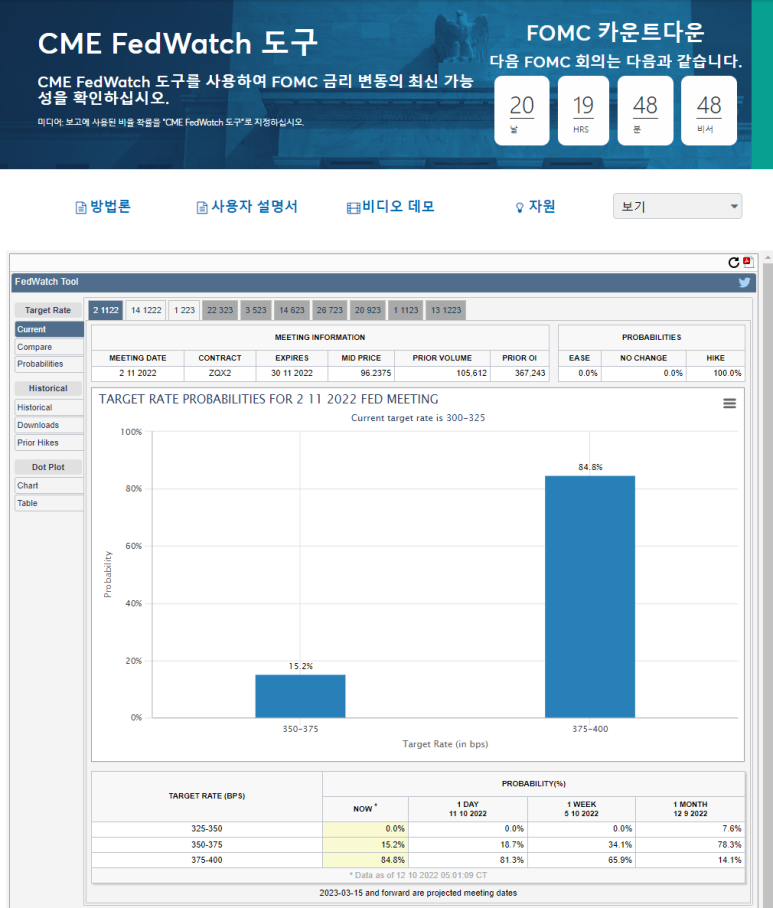Select the 20 923 meeting tab

click(368, 310)
